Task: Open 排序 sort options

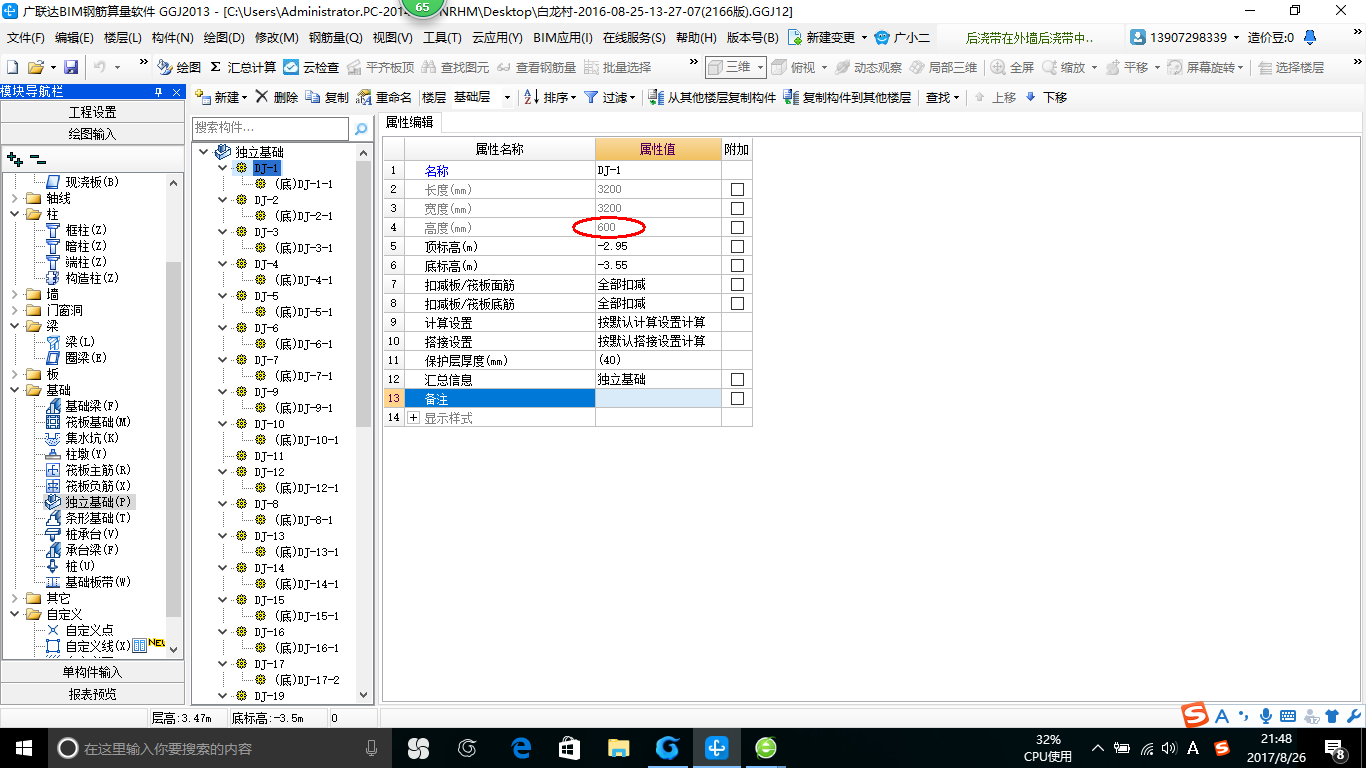Action: click(550, 97)
